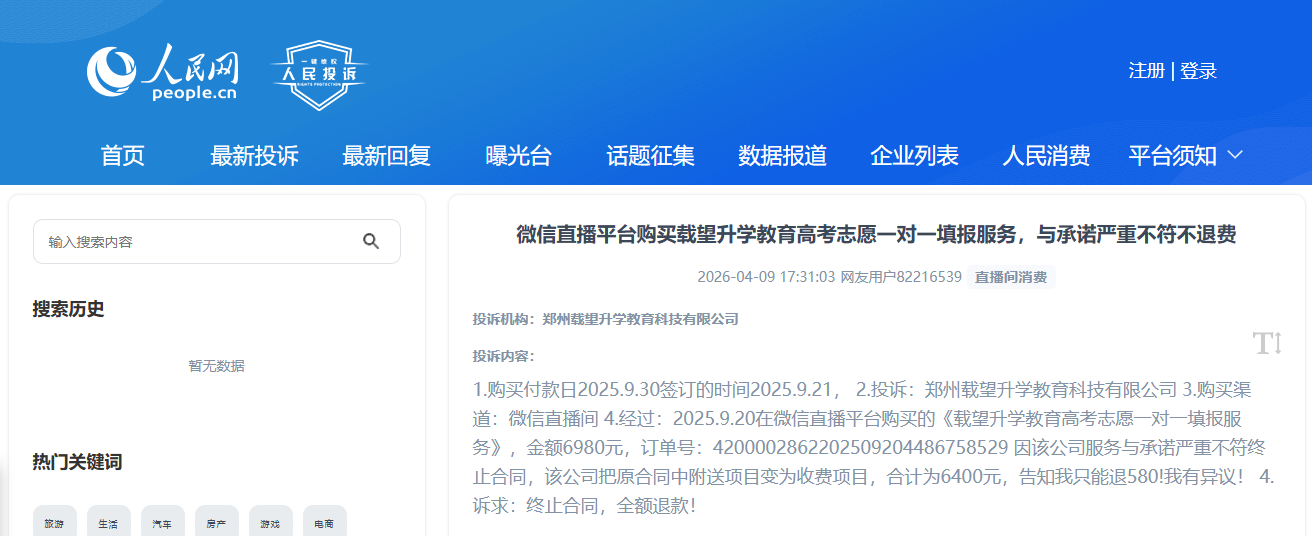This screenshot has height=536, width=1312.
Task: Click the 搜索历史 heading
Action: 68,309
